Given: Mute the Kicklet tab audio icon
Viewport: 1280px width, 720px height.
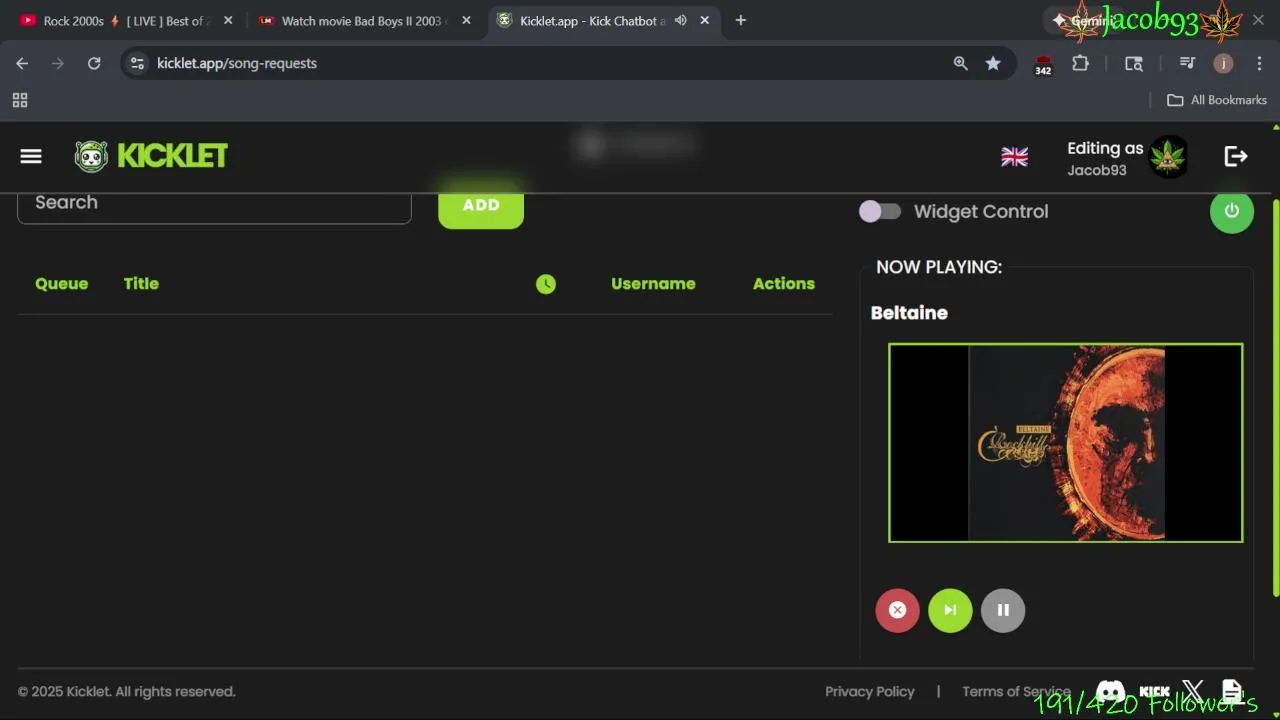Looking at the screenshot, I should (x=680, y=20).
